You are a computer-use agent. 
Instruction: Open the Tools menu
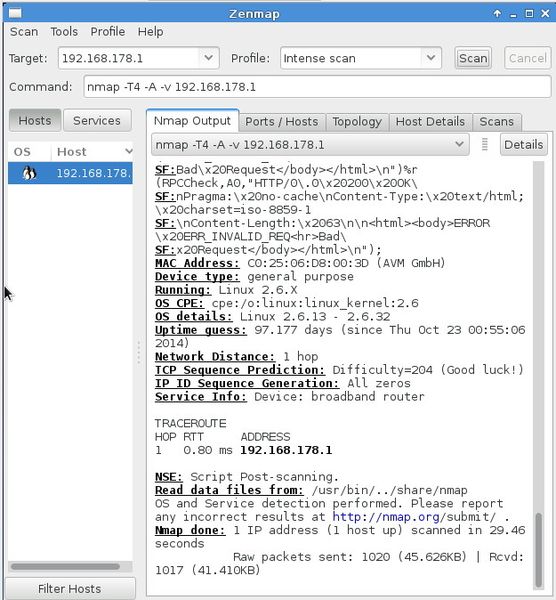(x=64, y=31)
